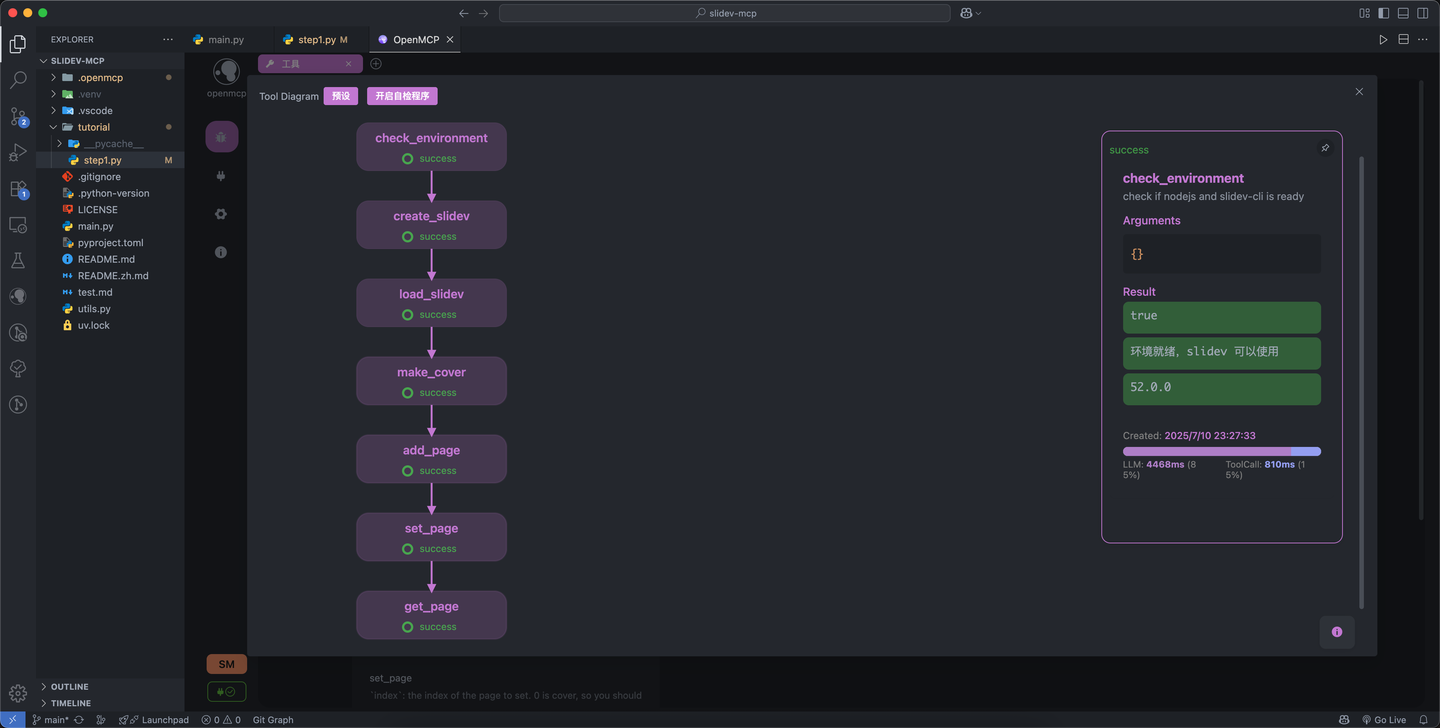This screenshot has width=1440, height=728.
Task: Expand the .vscode folder
Action: tap(110, 111)
